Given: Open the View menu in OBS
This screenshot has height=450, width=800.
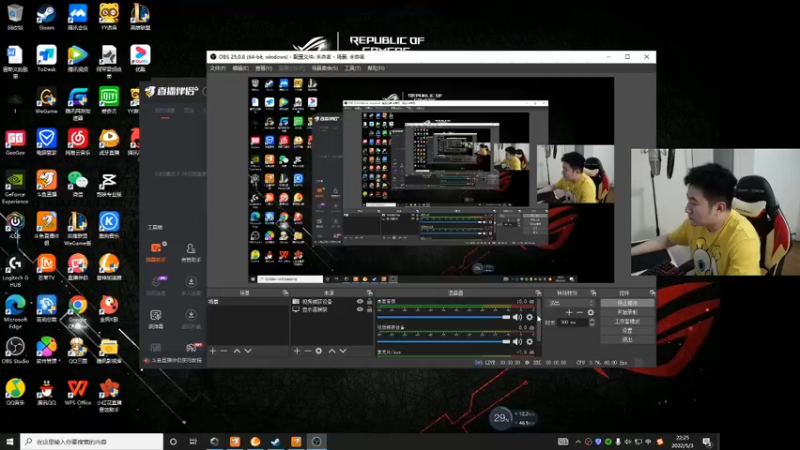Looking at the screenshot, I should click(x=263, y=68).
